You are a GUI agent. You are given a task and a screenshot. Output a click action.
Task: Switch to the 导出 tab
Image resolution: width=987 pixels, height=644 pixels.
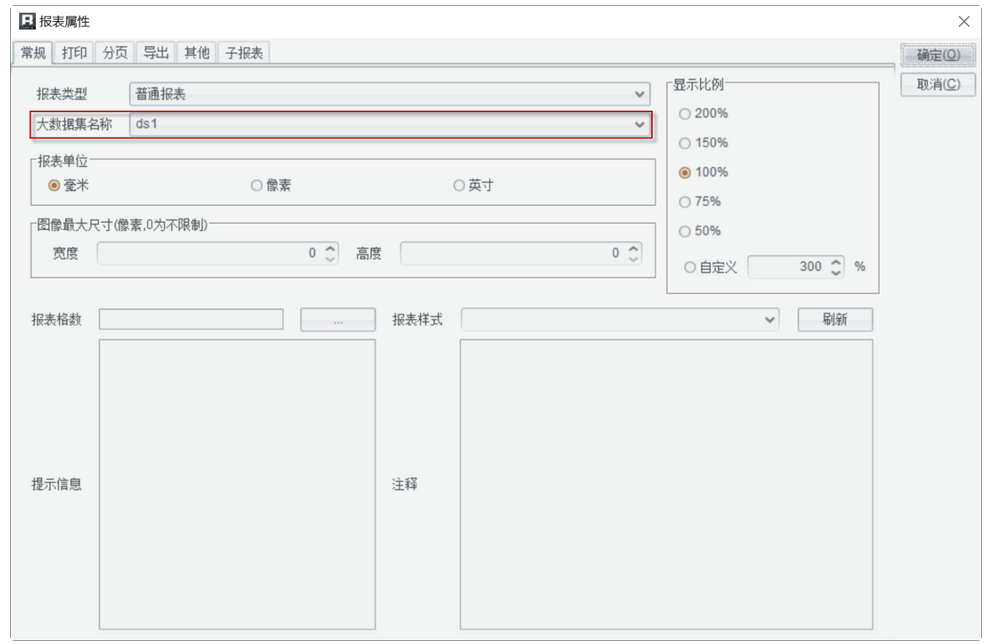pyautogui.click(x=156, y=53)
